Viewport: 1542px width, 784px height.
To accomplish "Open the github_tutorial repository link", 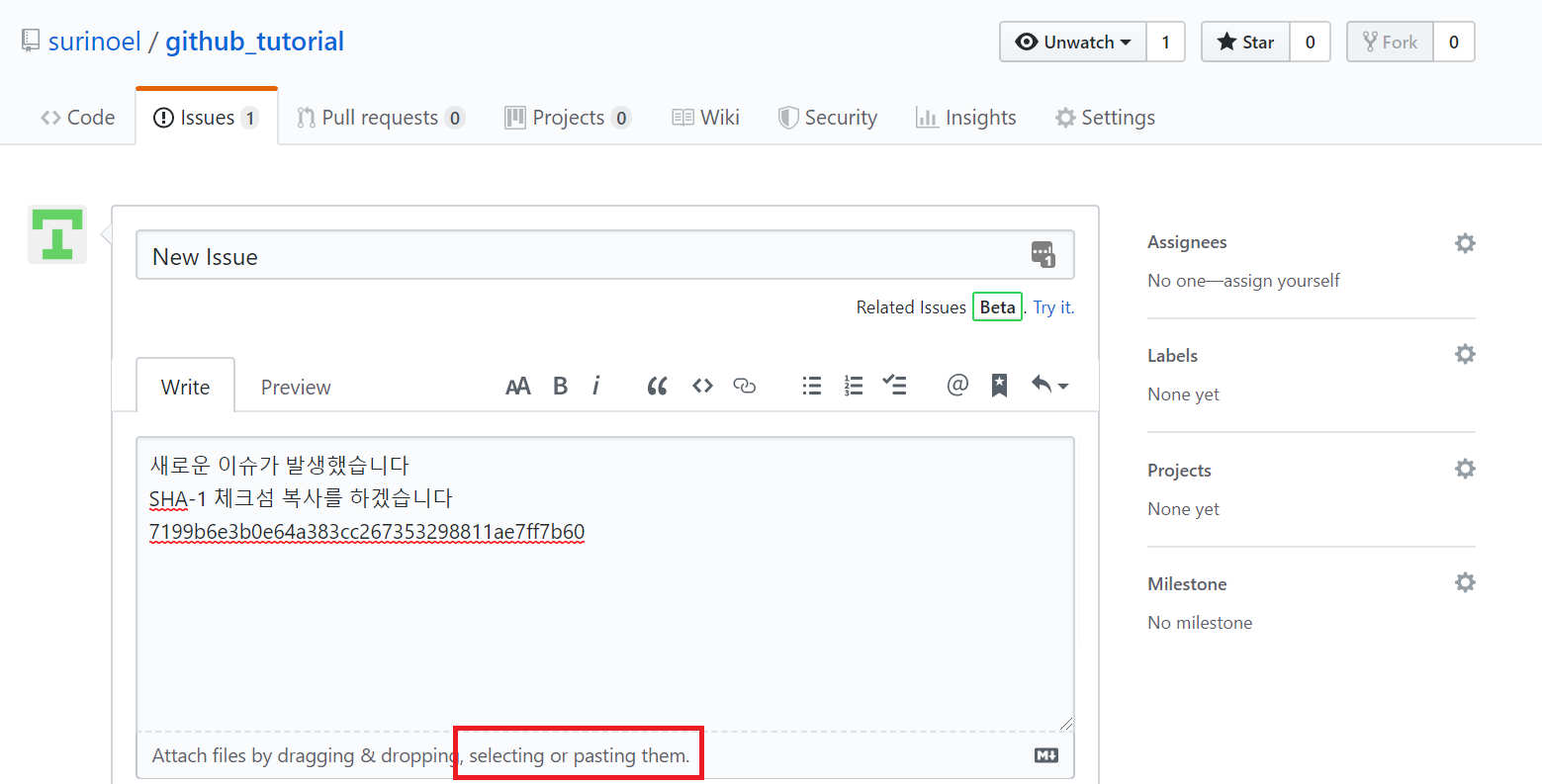I will tap(254, 42).
